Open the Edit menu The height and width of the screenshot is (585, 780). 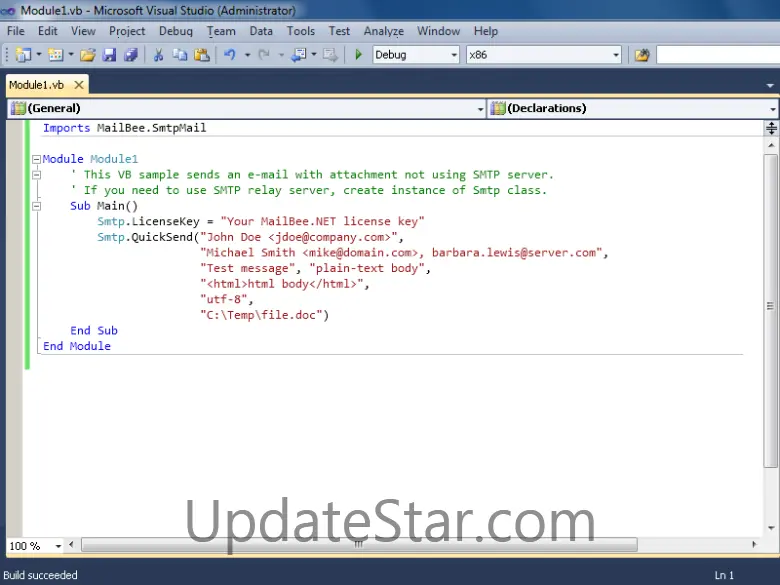(47, 31)
